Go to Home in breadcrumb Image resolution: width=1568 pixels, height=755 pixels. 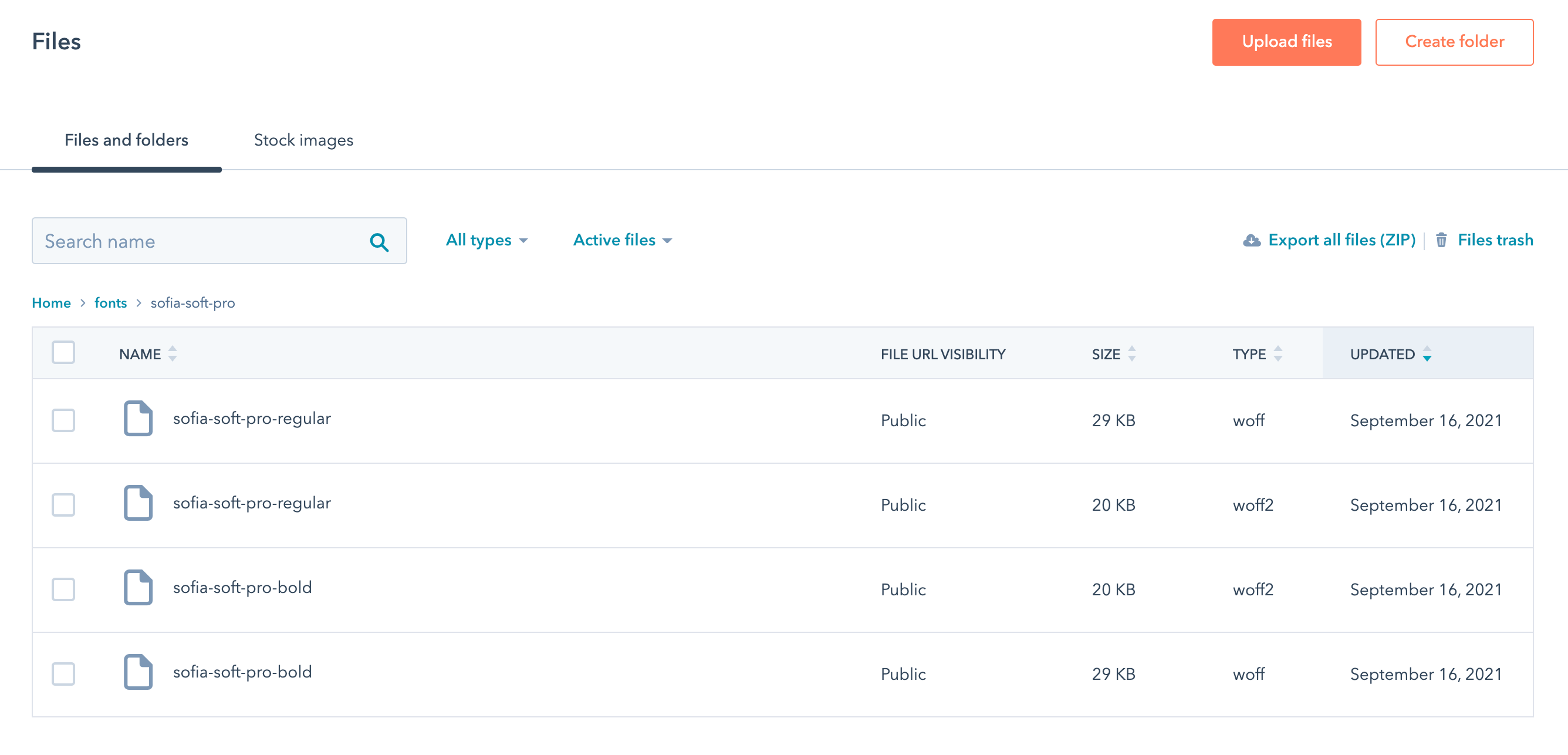pos(51,303)
